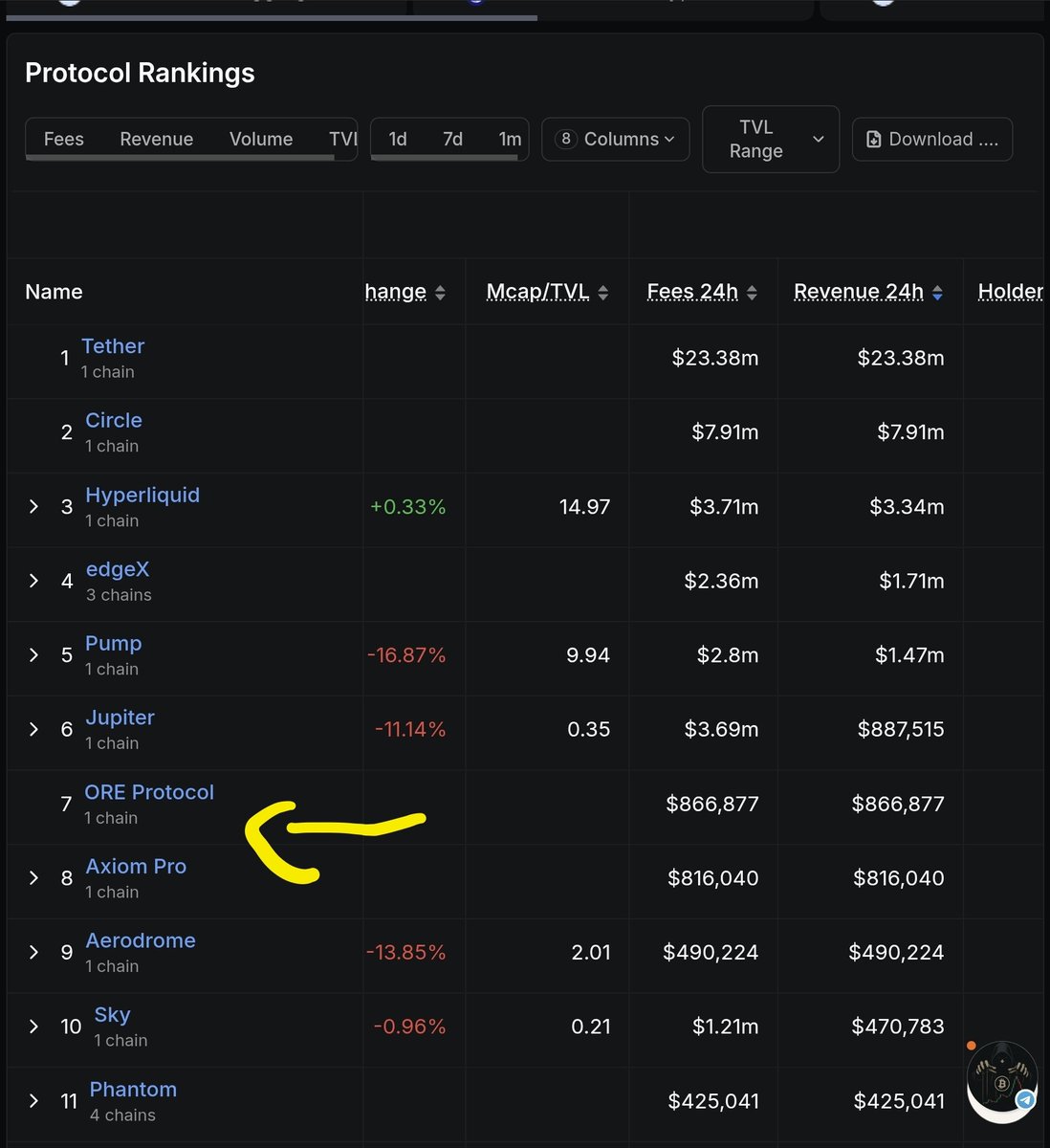Click the Holder column header
The width and height of the screenshot is (1050, 1148).
(x=1010, y=292)
